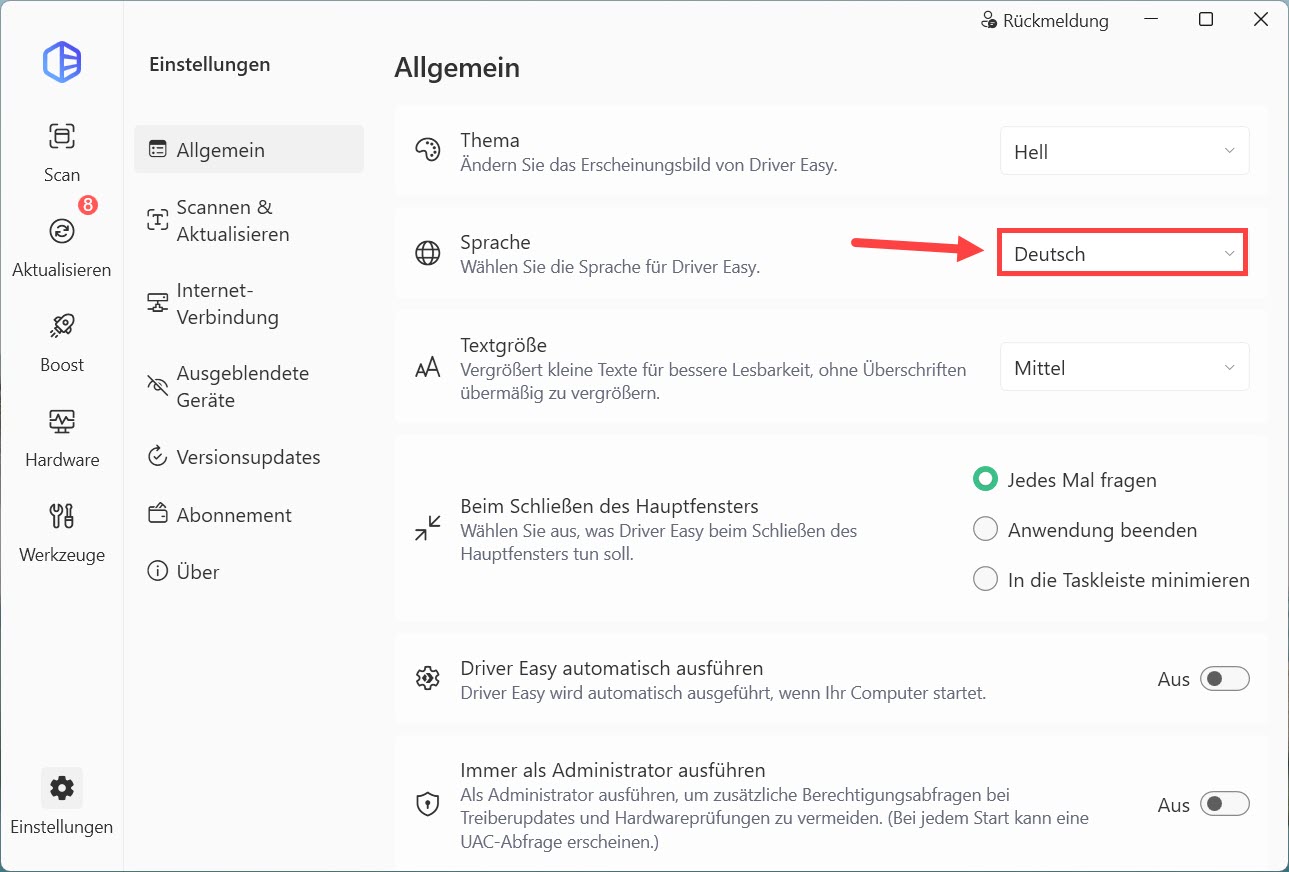Open the Aktualisieren update icon
This screenshot has height=872, width=1289.
coord(62,231)
